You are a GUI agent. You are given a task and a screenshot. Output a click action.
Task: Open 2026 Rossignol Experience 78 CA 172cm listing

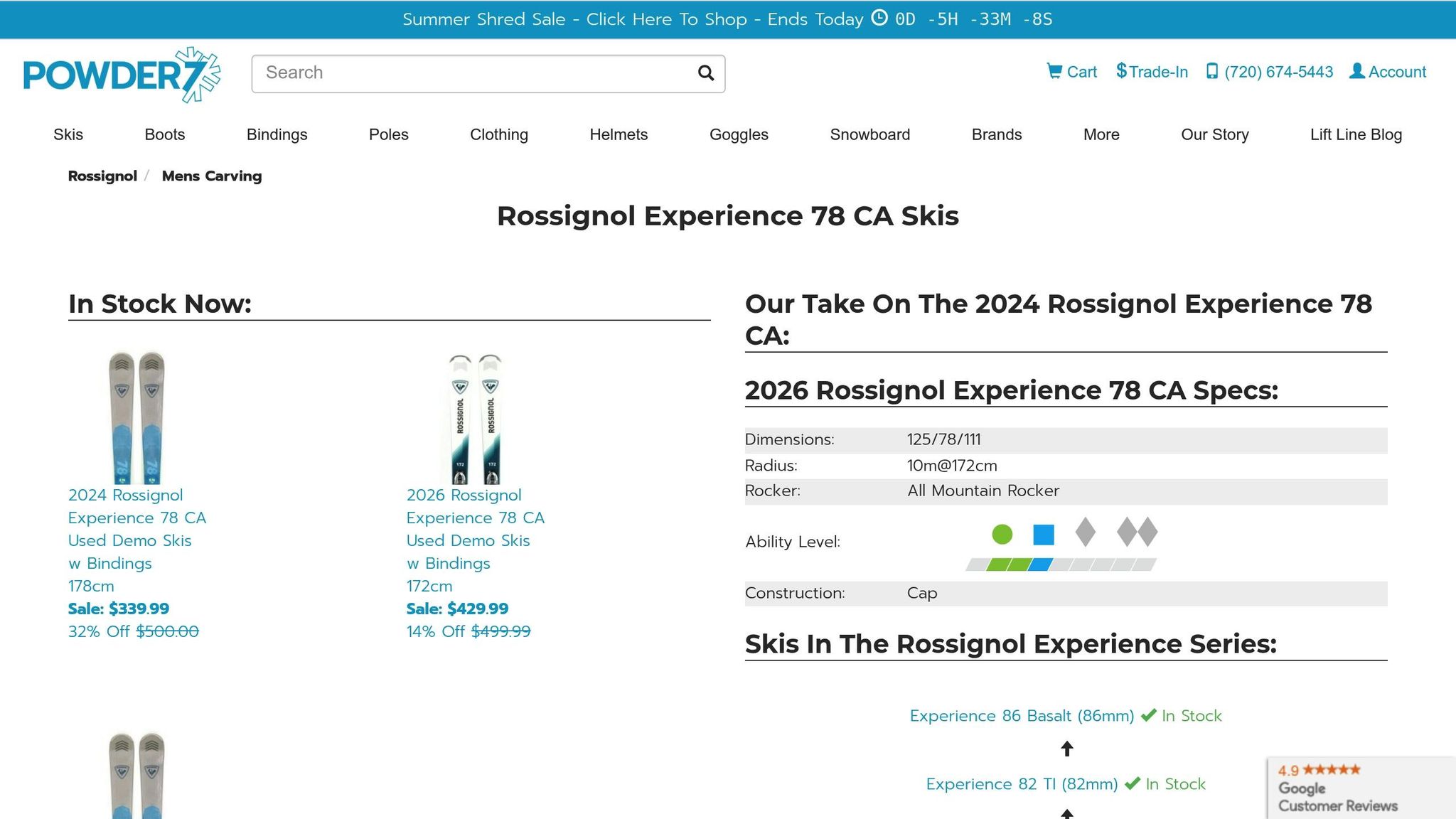475,540
